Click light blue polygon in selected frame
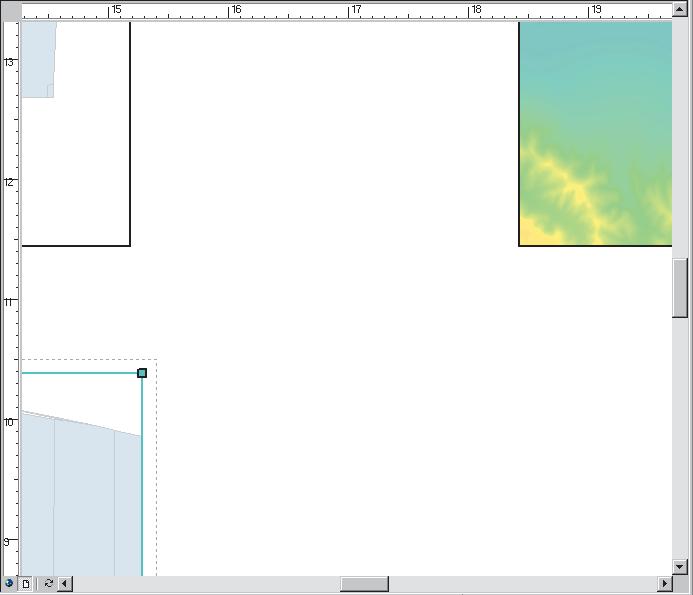This screenshot has width=693, height=595. (x=82, y=500)
